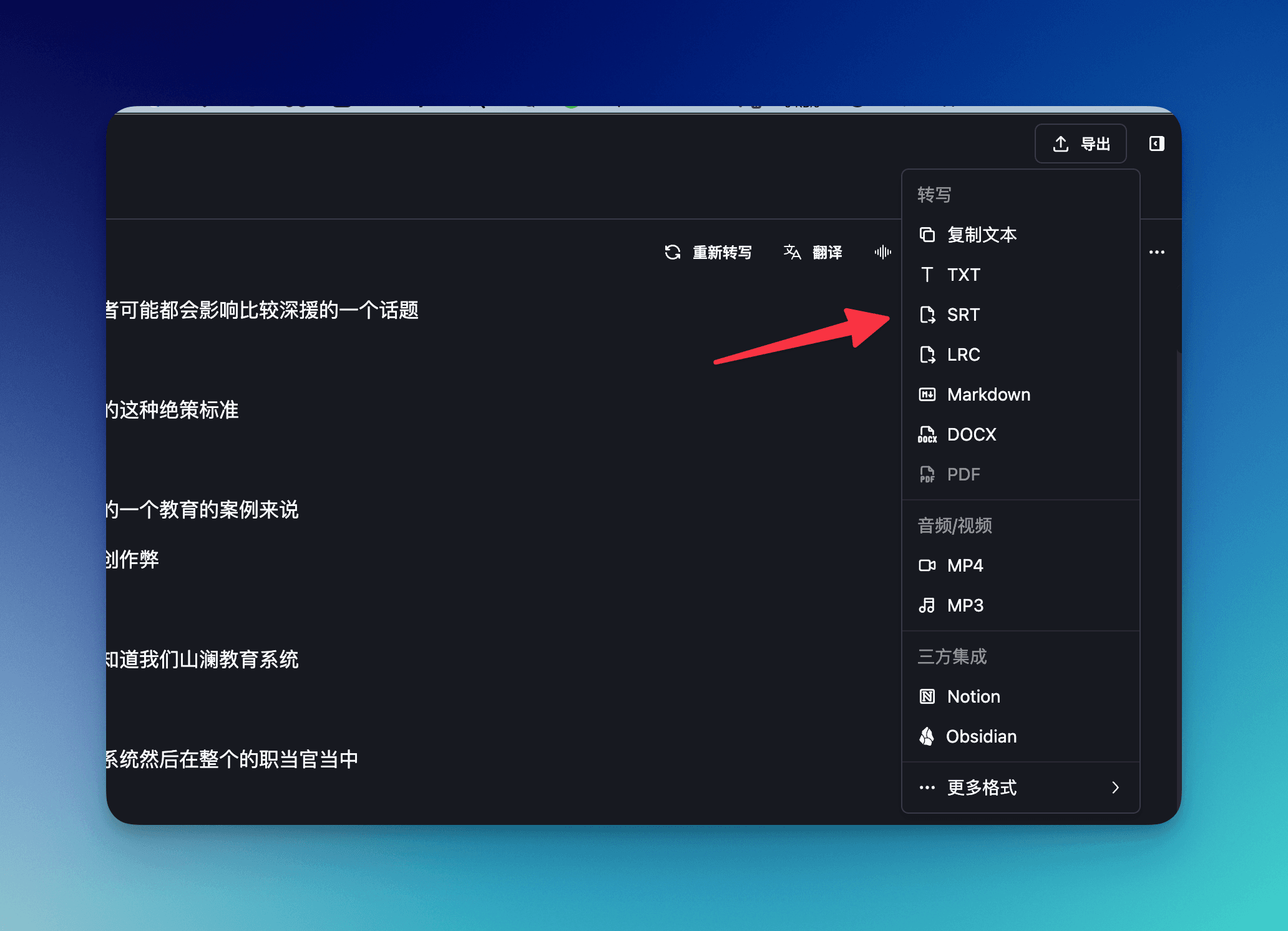Click the 重新转写 re-transcribe button

point(708,252)
